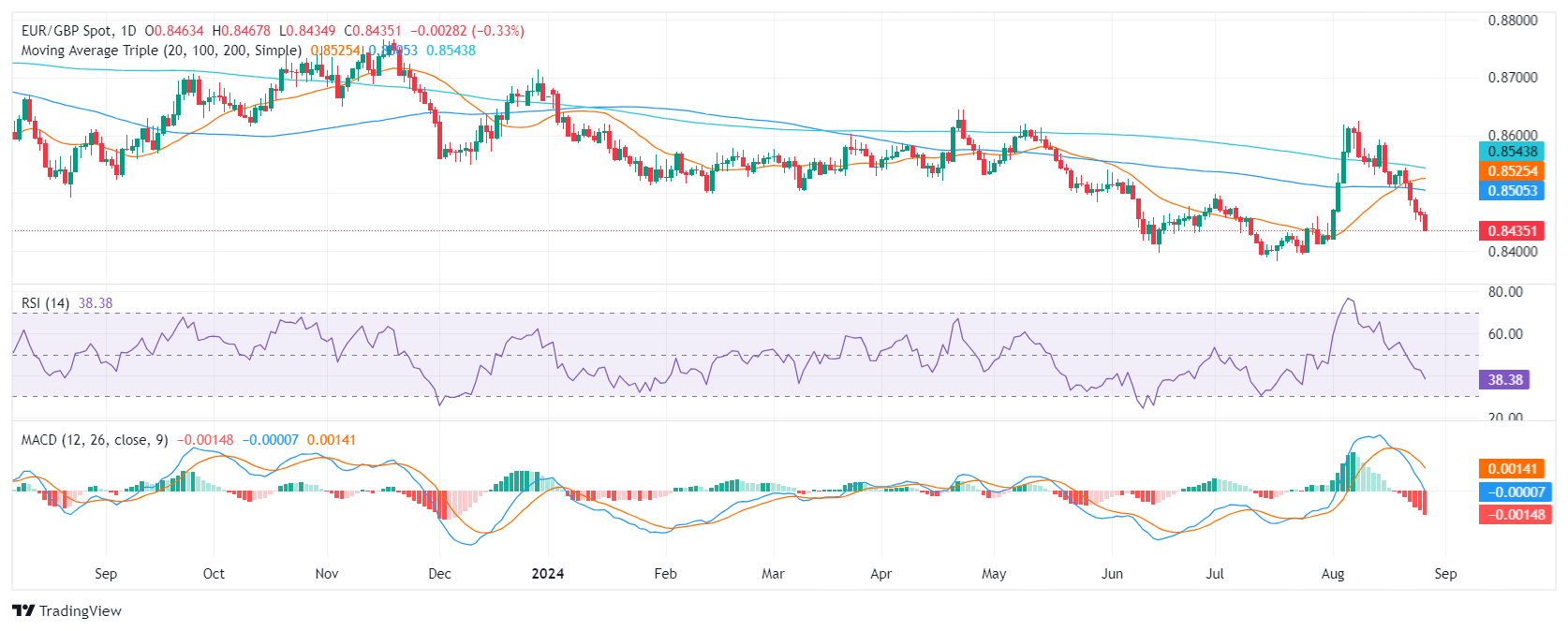Viewport: 1568px width, 631px height.
Task: Click the Aug label on time axis
Action: (x=1332, y=574)
